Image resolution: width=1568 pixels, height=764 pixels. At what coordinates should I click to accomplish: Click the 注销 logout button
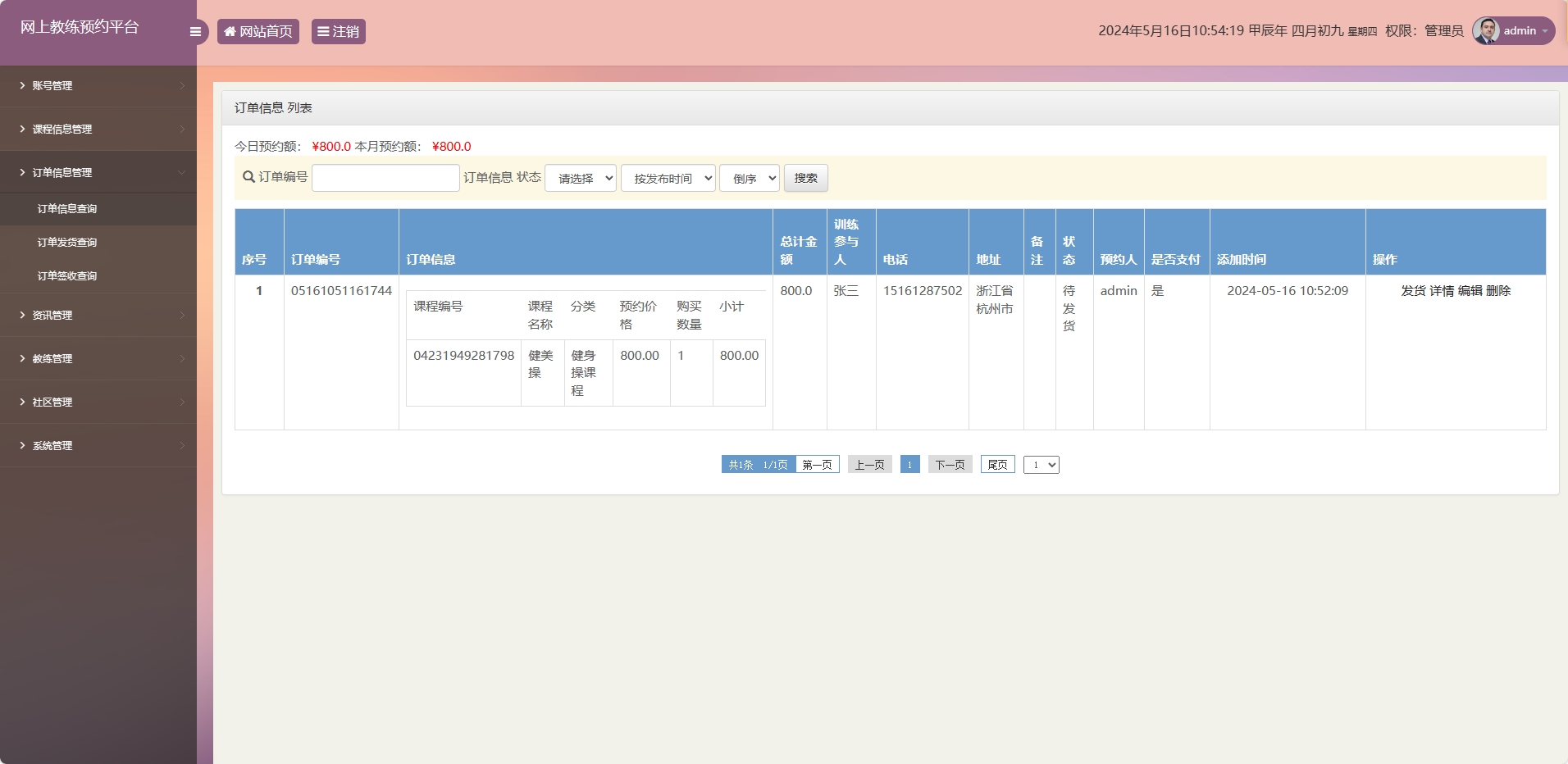pos(338,32)
